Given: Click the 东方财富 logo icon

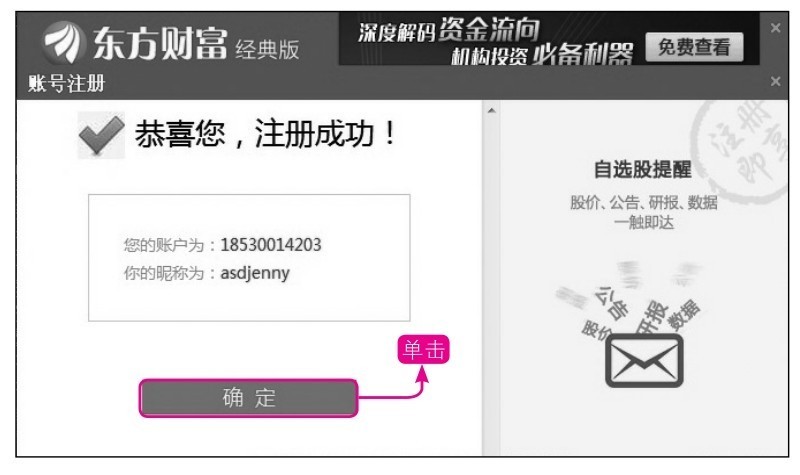Looking at the screenshot, I should [64, 43].
